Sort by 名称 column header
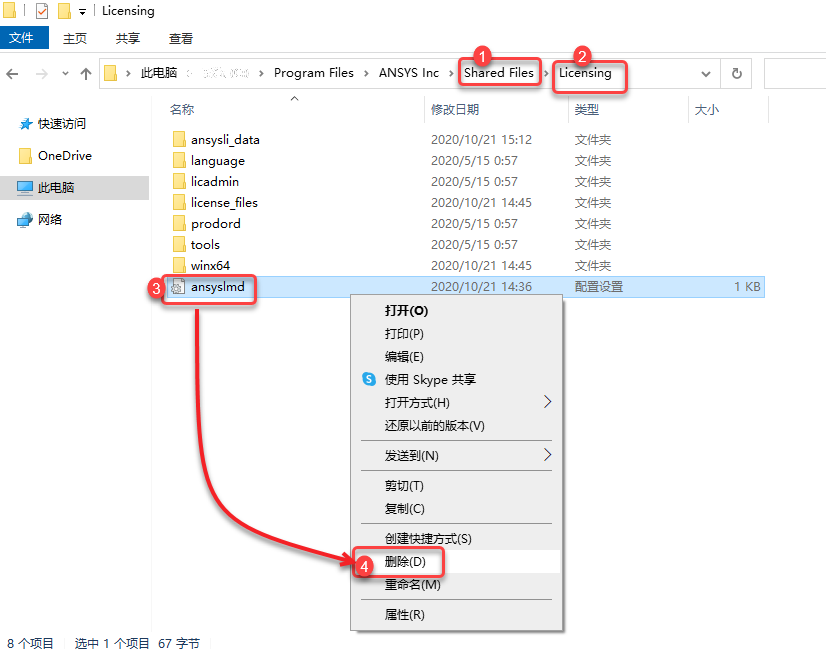This screenshot has width=826, height=649. click(x=182, y=110)
